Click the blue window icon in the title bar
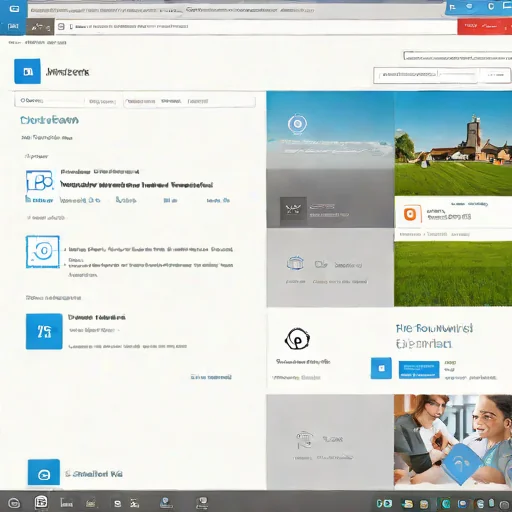This screenshot has height=512, width=512. coord(14,9)
